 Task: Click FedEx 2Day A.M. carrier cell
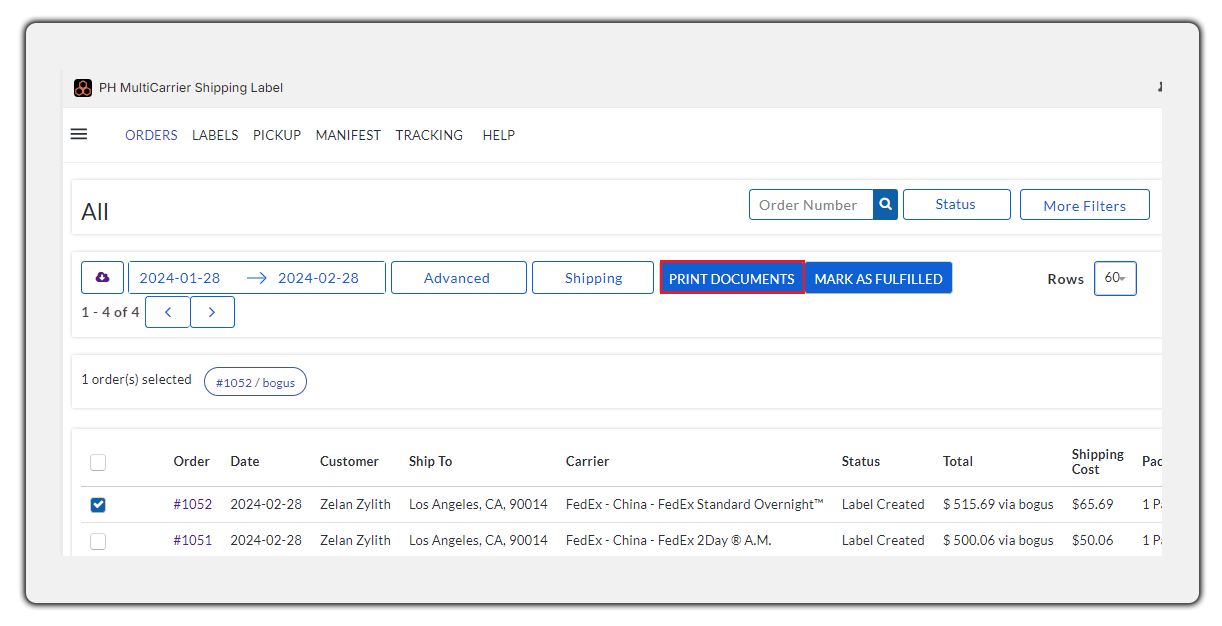669,540
